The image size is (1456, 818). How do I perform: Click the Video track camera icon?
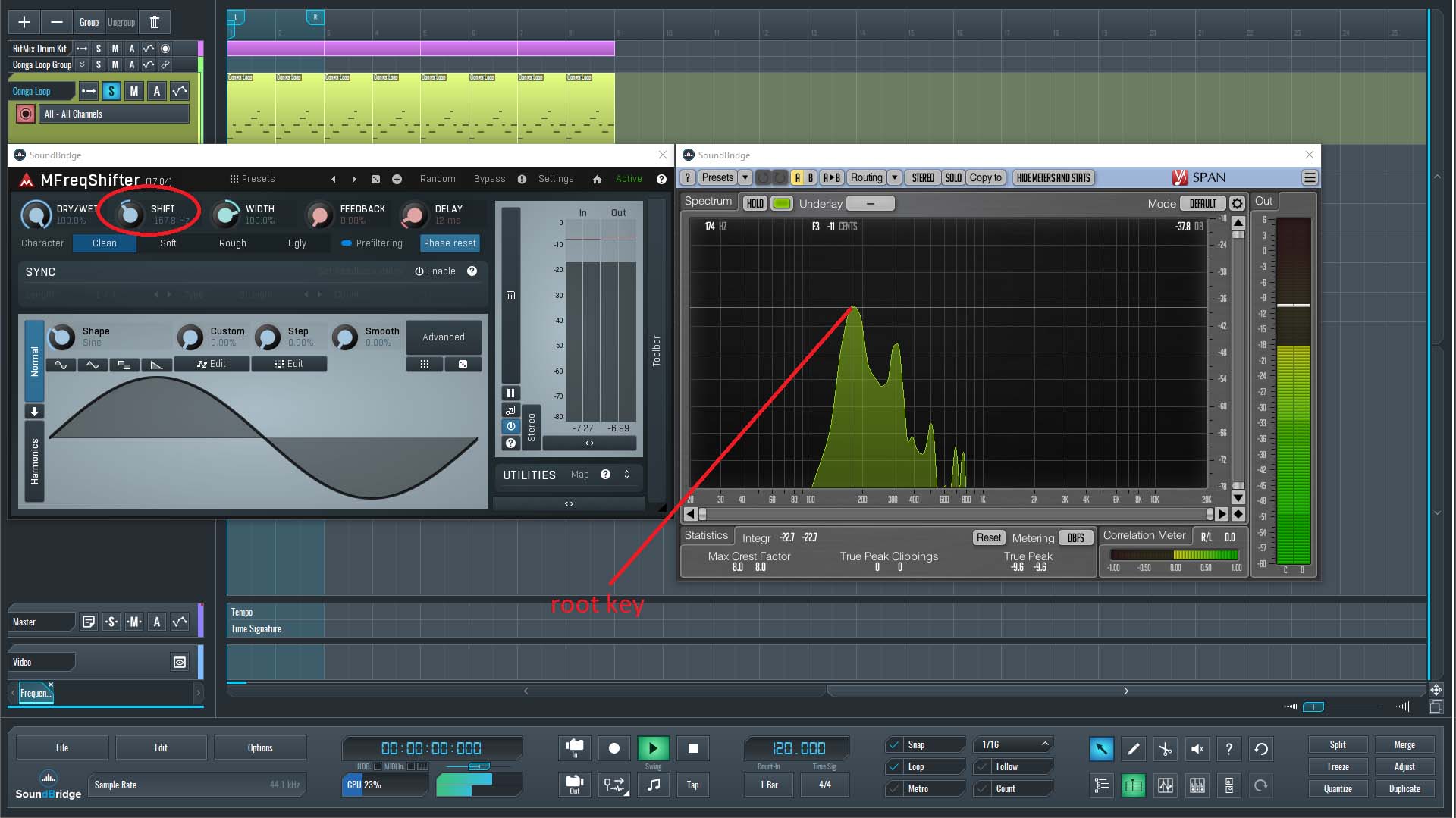[180, 662]
